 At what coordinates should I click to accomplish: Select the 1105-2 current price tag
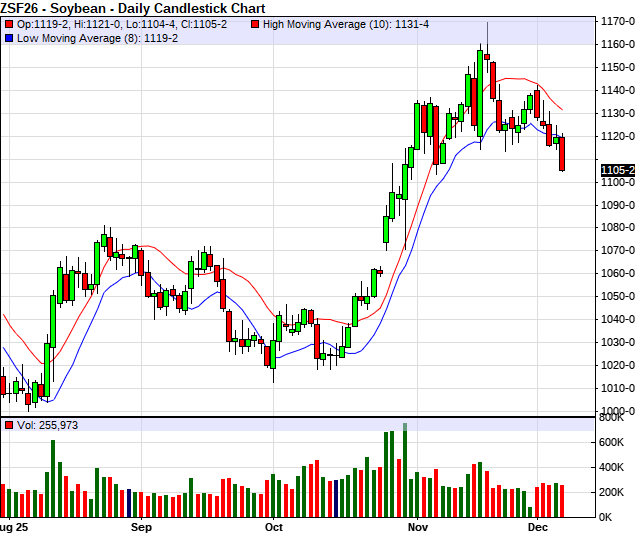[618, 170]
